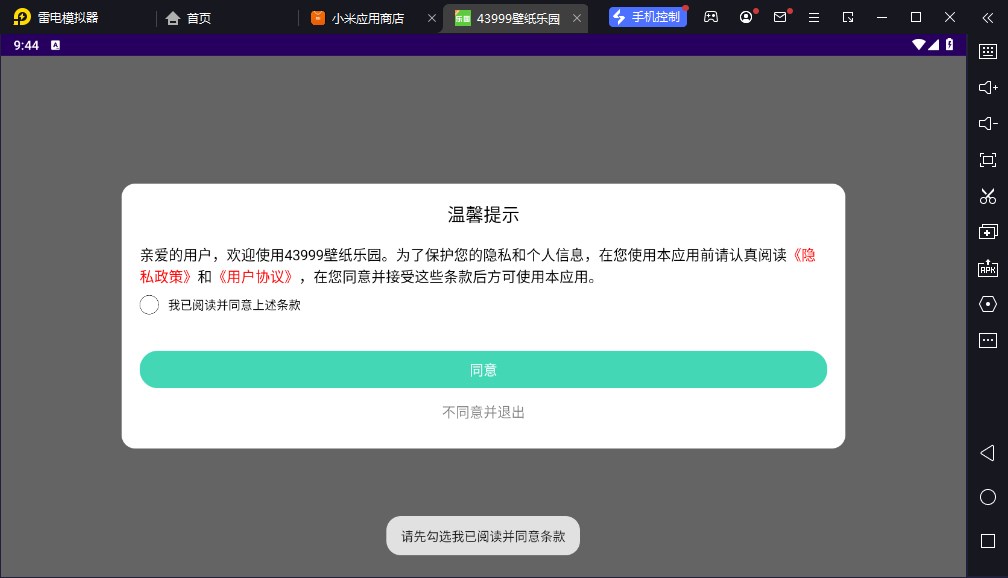Minimize the emulator window
This screenshot has width=1008, height=578.
pyautogui.click(x=882, y=17)
